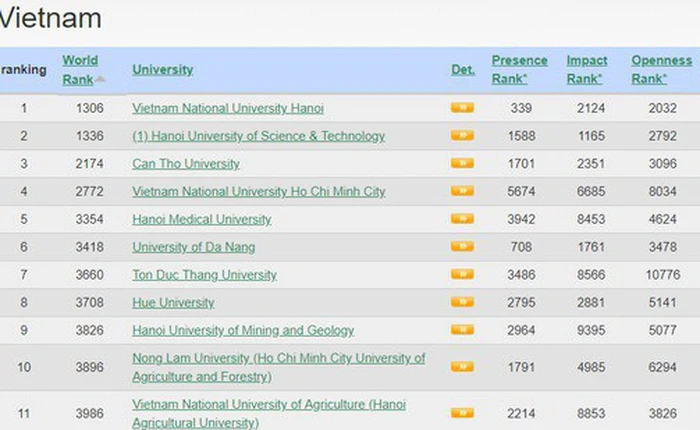
Task: Select world rank value 3896
Action: [89, 367]
